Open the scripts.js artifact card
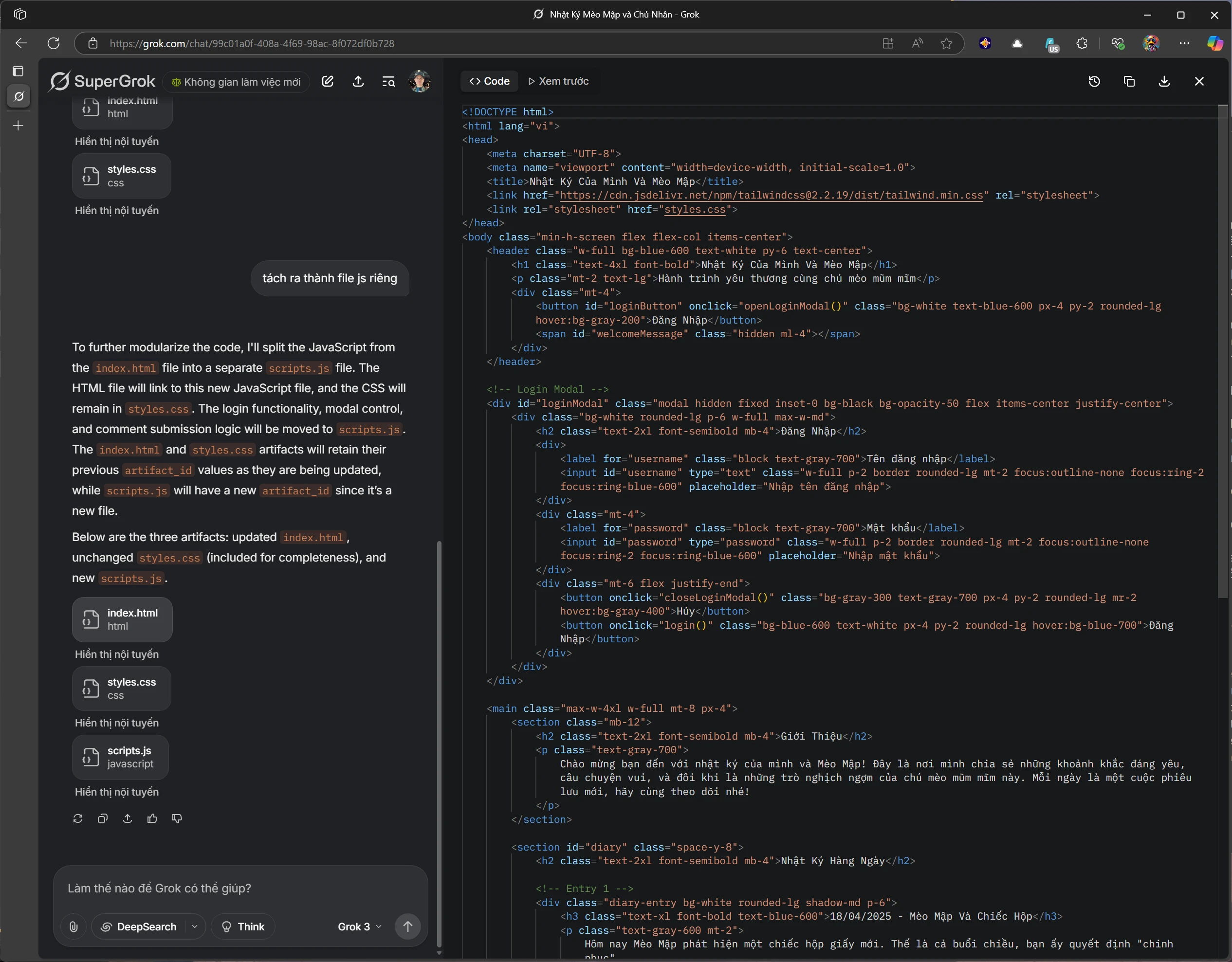 click(120, 757)
